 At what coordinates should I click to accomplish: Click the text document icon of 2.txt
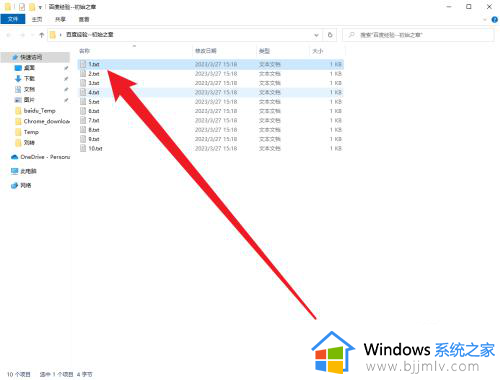pos(83,74)
